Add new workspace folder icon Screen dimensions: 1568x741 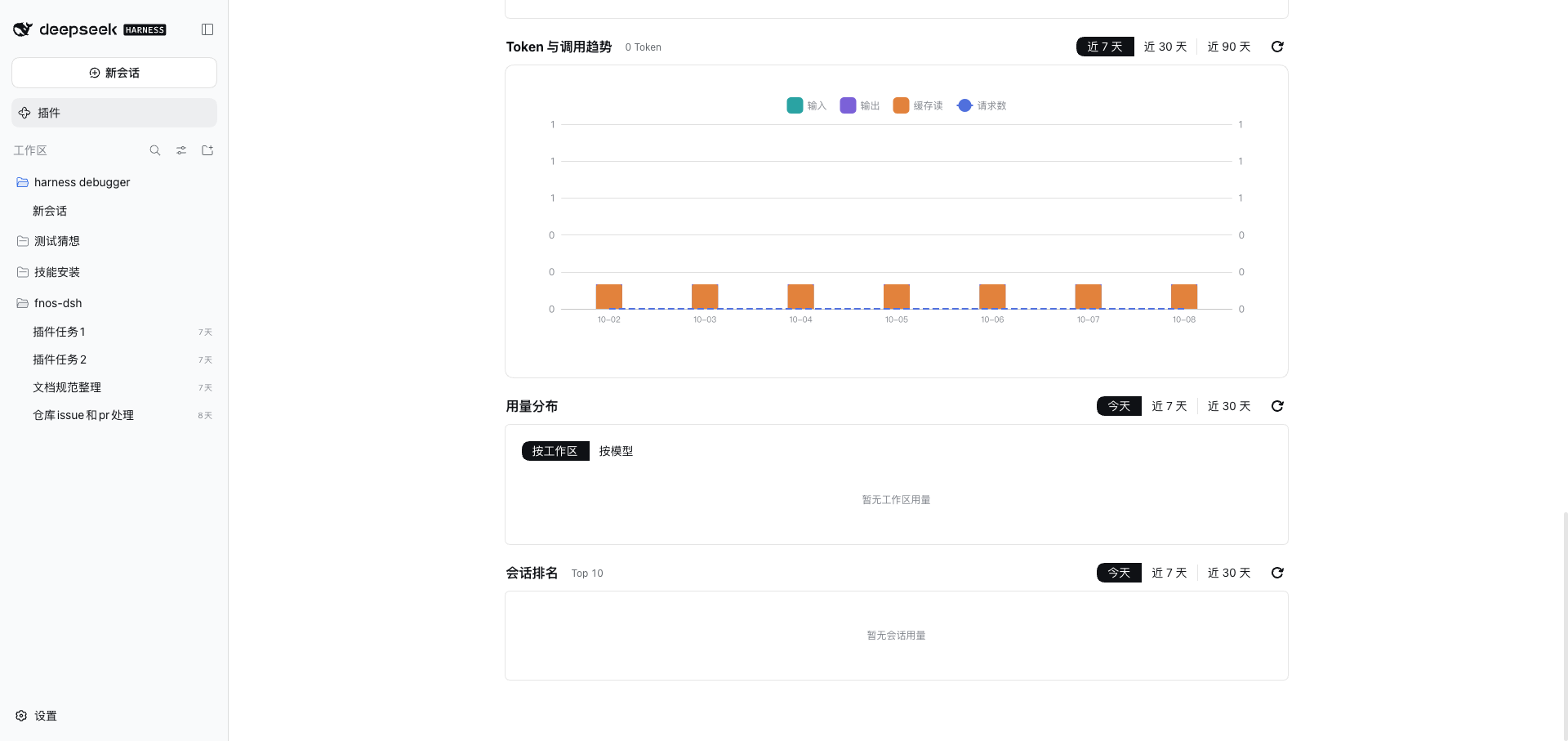click(207, 150)
